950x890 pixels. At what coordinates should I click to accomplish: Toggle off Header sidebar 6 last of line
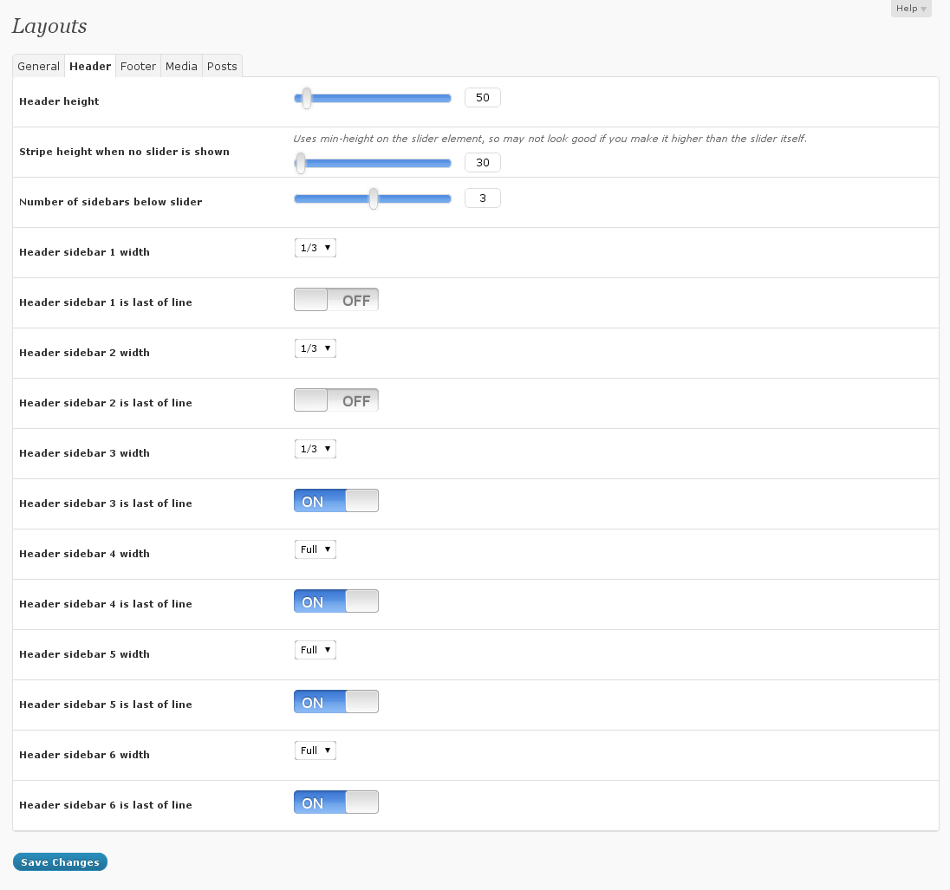point(336,802)
